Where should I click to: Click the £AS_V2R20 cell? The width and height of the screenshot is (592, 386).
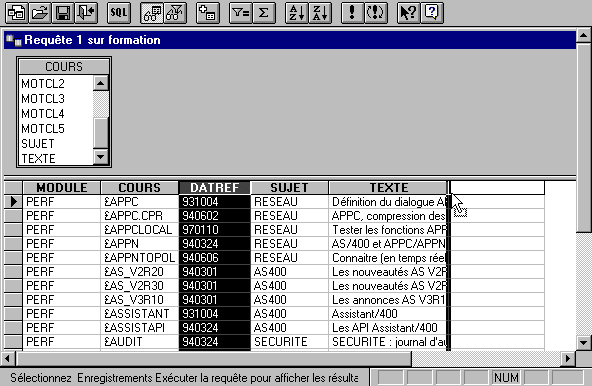[139, 272]
